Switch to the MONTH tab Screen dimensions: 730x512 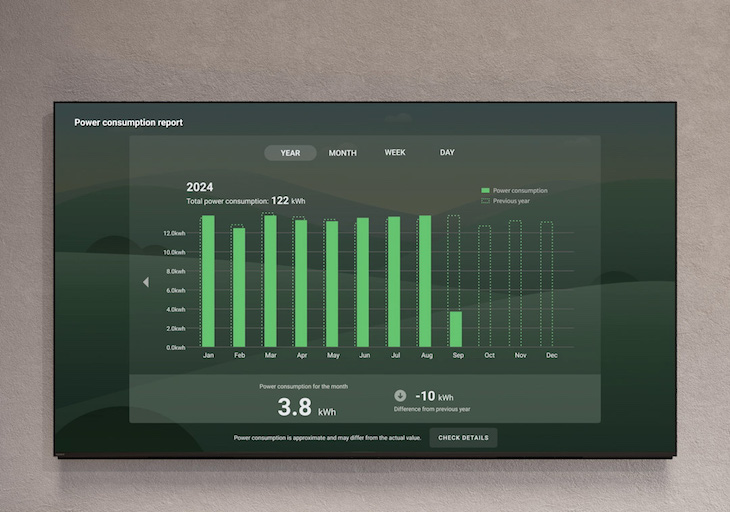[343, 153]
